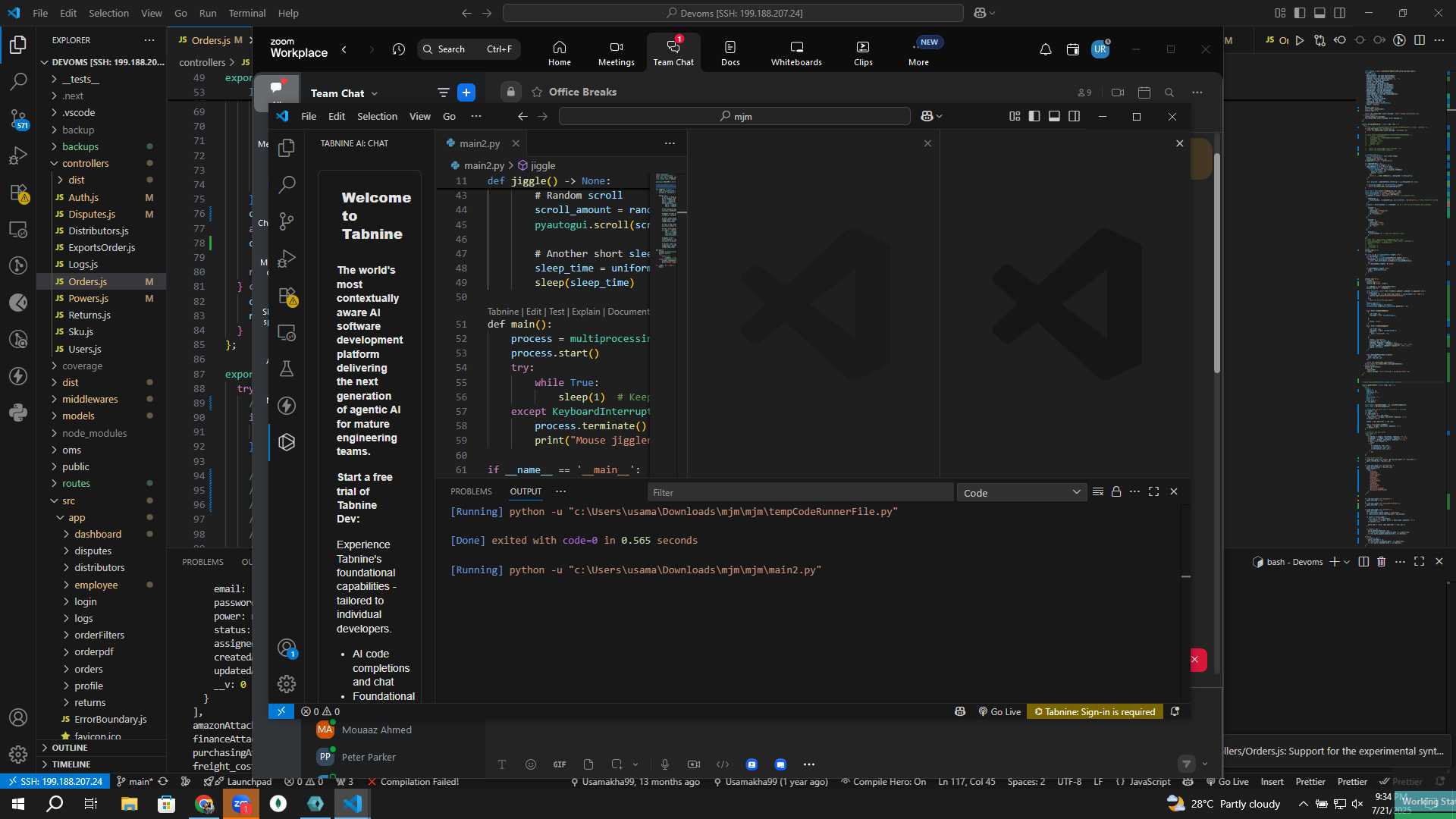Click chat filter icon next to Team Chat
The image size is (1456, 819).
444,93
